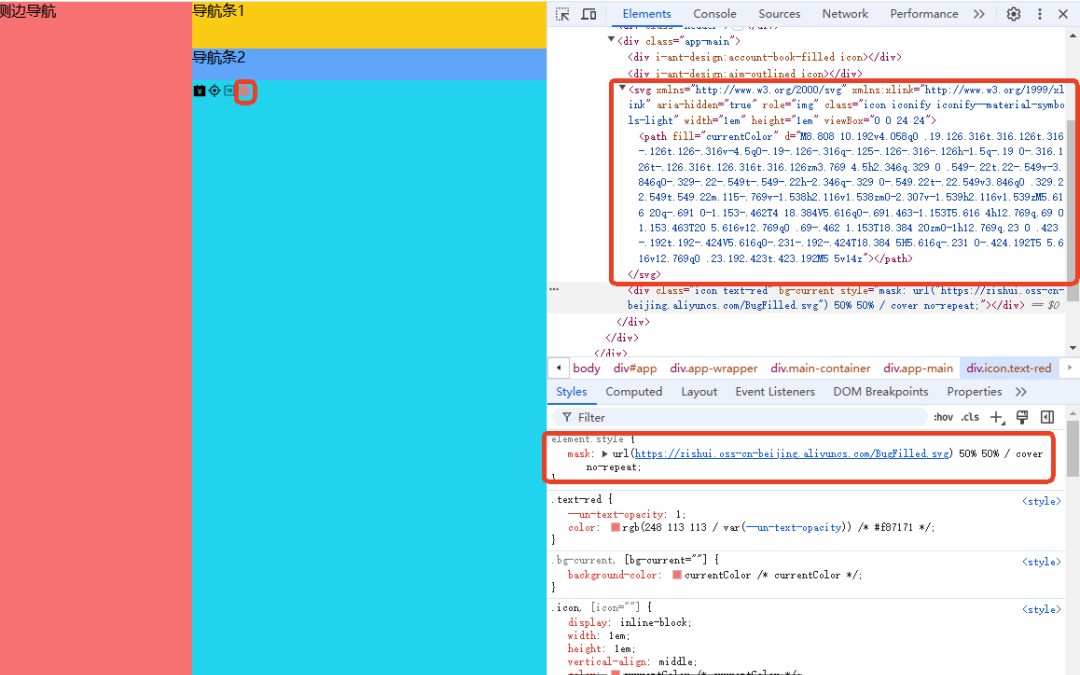The height and width of the screenshot is (675, 1080).
Task: Open the Computed styles tab
Action: click(634, 392)
